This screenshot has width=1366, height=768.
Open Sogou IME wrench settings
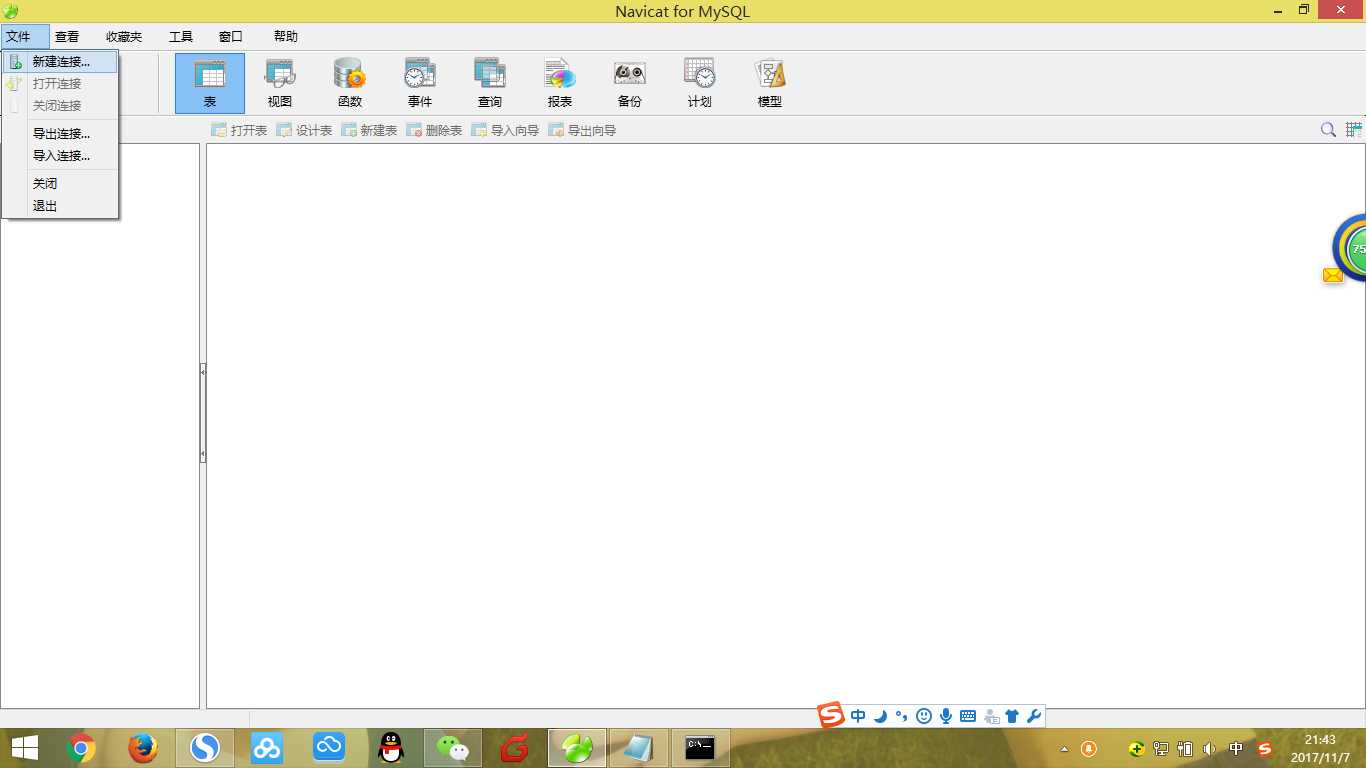coord(1034,716)
